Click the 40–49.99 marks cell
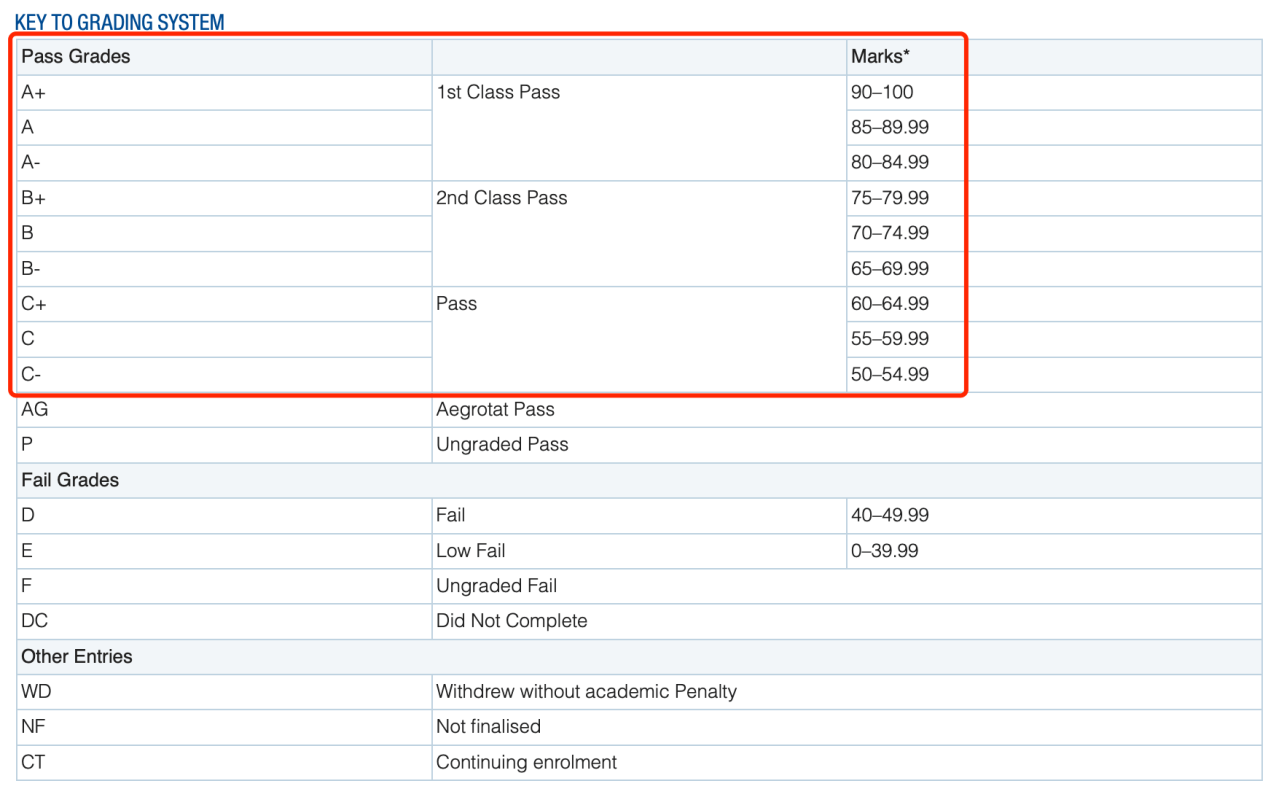 pos(889,516)
